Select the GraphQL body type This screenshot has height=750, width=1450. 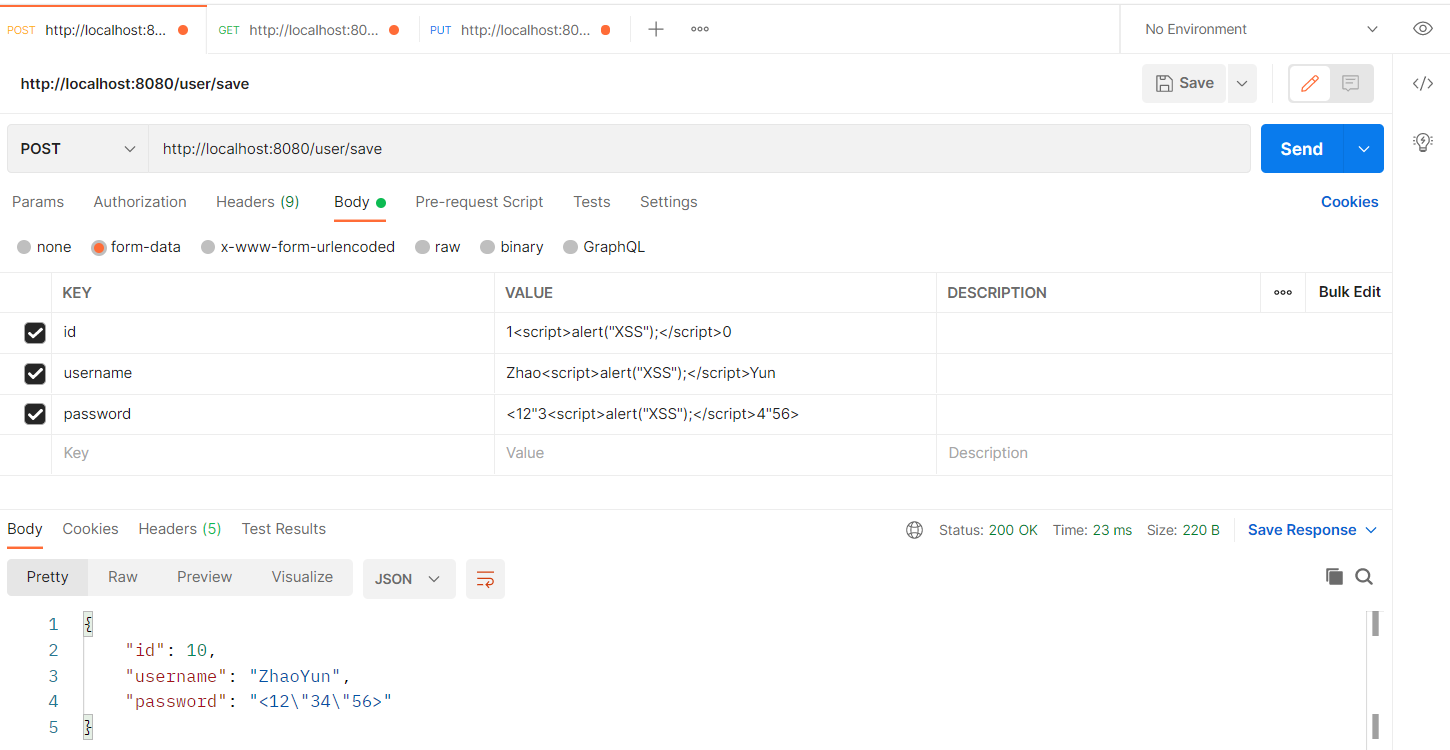click(604, 247)
